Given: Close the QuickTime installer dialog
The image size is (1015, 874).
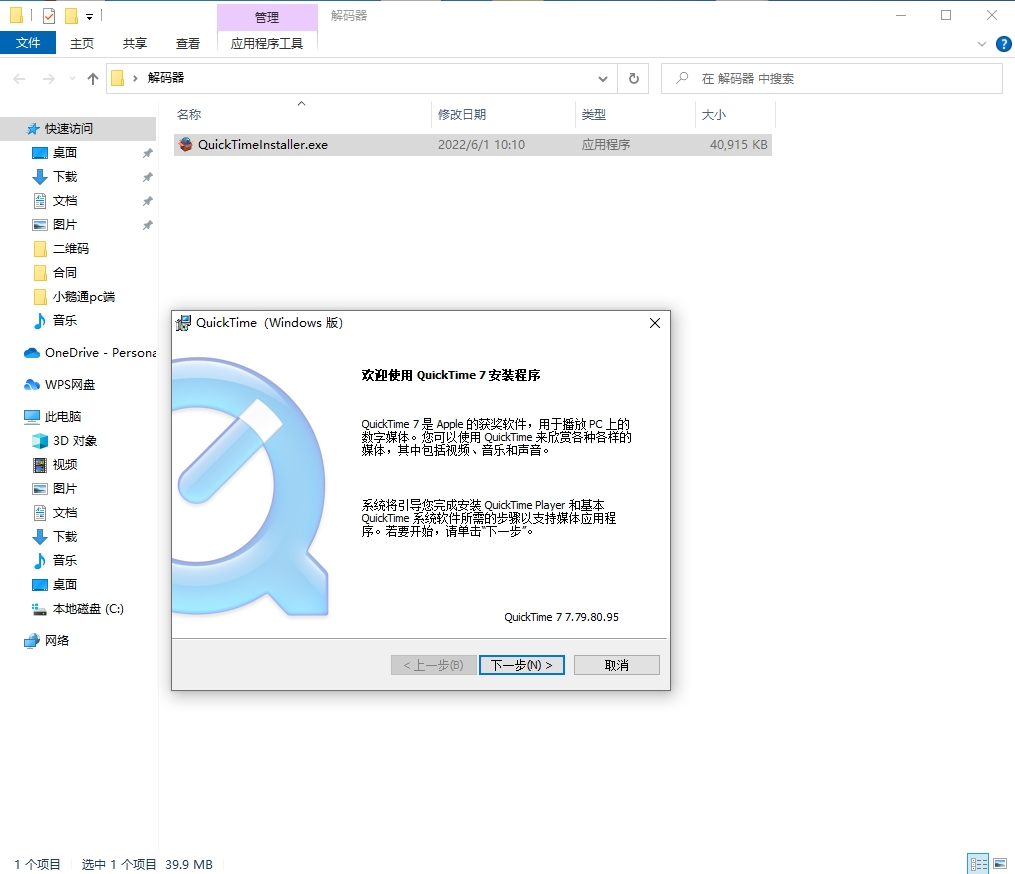Looking at the screenshot, I should [x=654, y=323].
